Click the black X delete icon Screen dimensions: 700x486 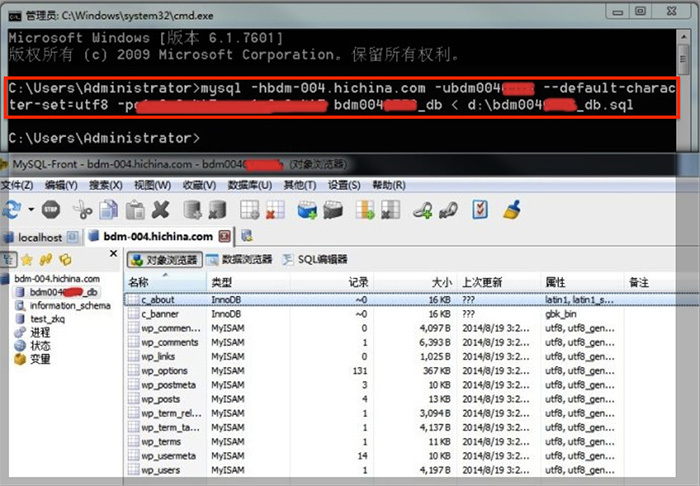click(160, 209)
